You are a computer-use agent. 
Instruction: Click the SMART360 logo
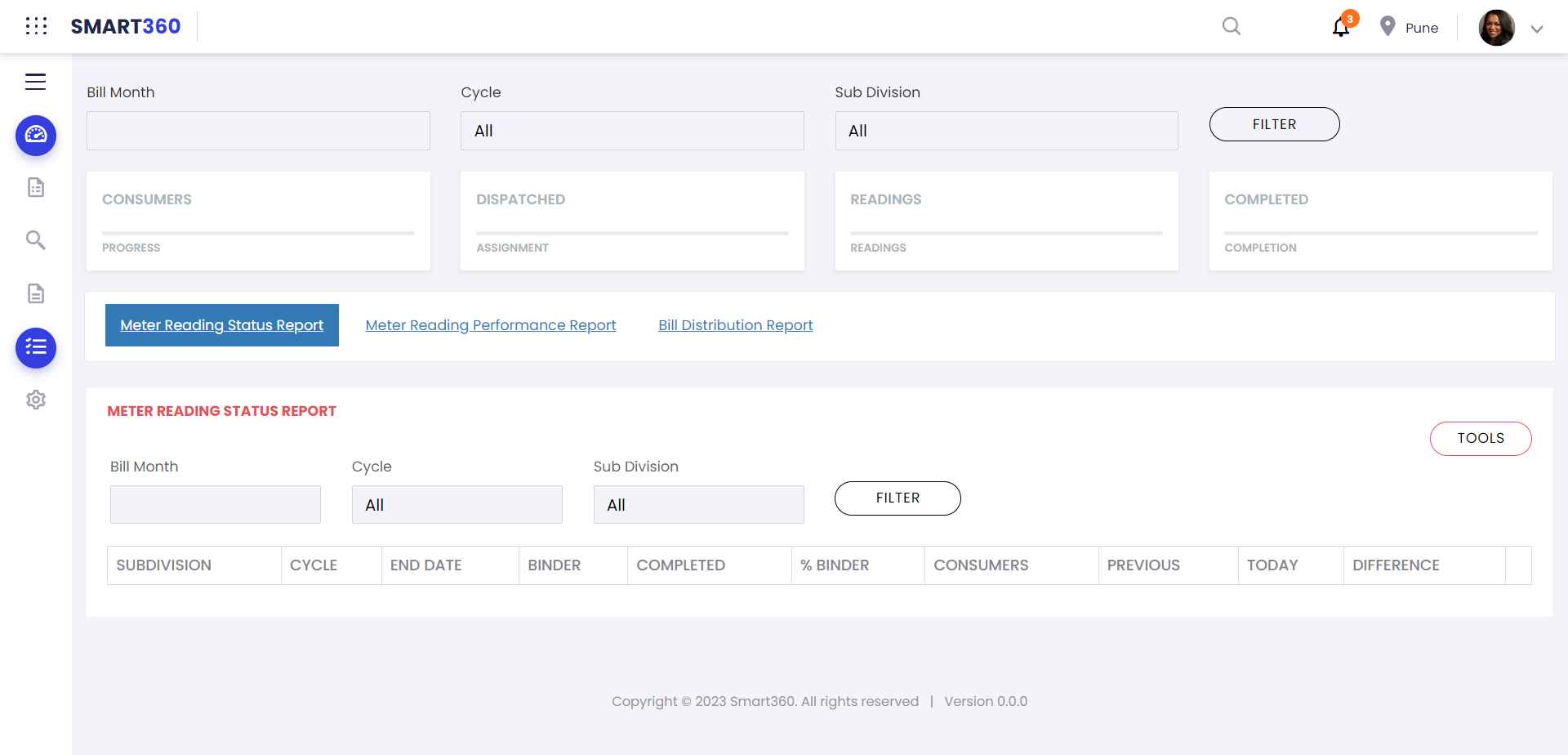click(x=126, y=26)
